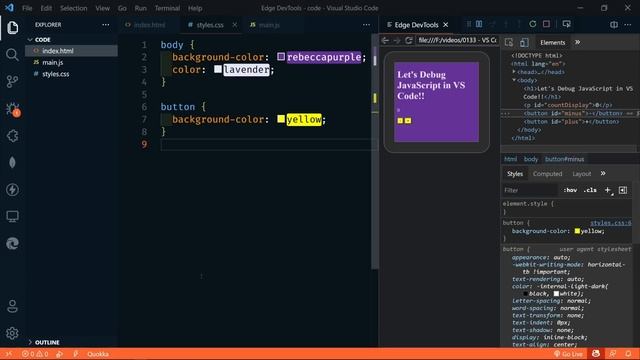Toggle the .cls classes panel
The width and height of the screenshot is (640, 360).
click(x=590, y=190)
